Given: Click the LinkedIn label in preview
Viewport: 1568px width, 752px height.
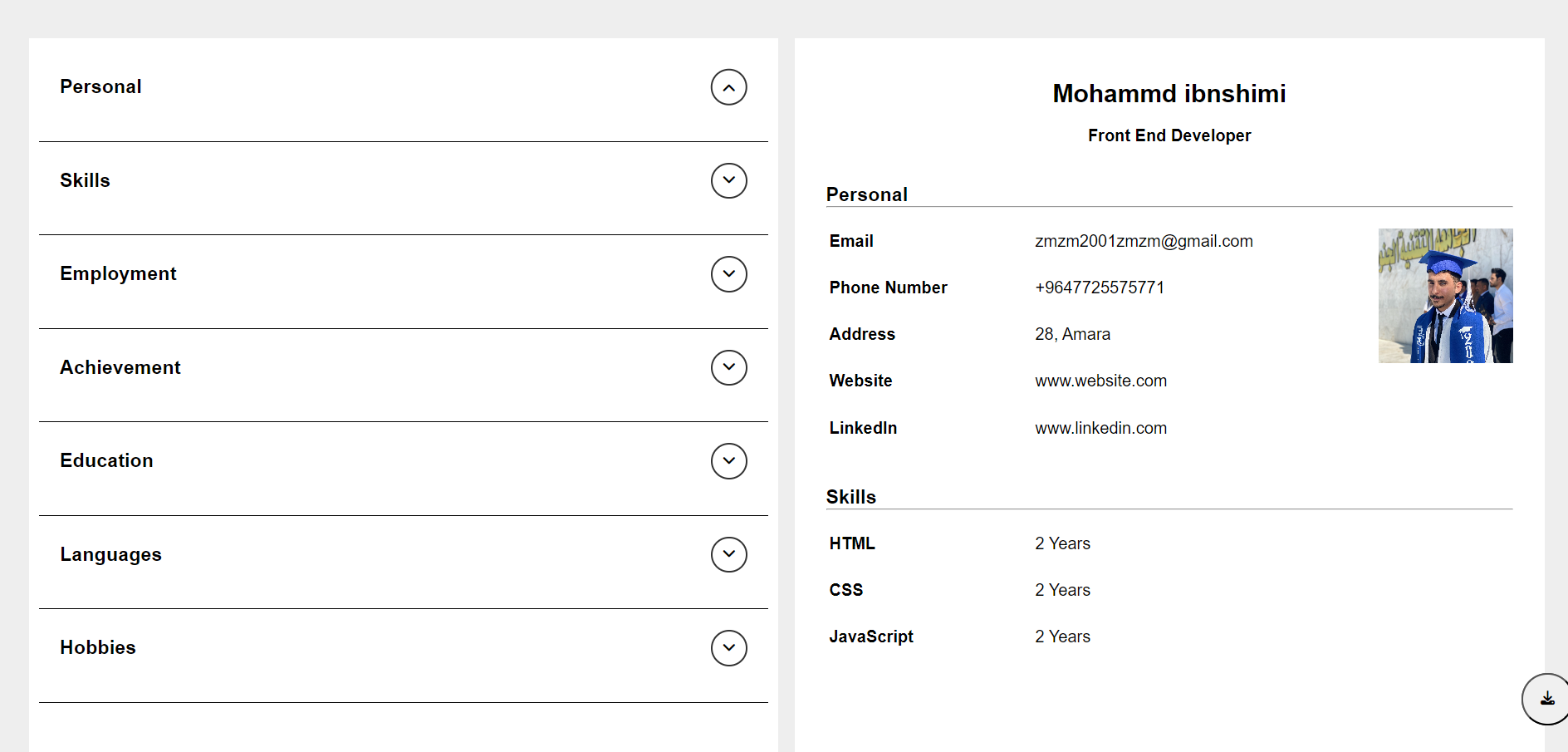Looking at the screenshot, I should (863, 428).
